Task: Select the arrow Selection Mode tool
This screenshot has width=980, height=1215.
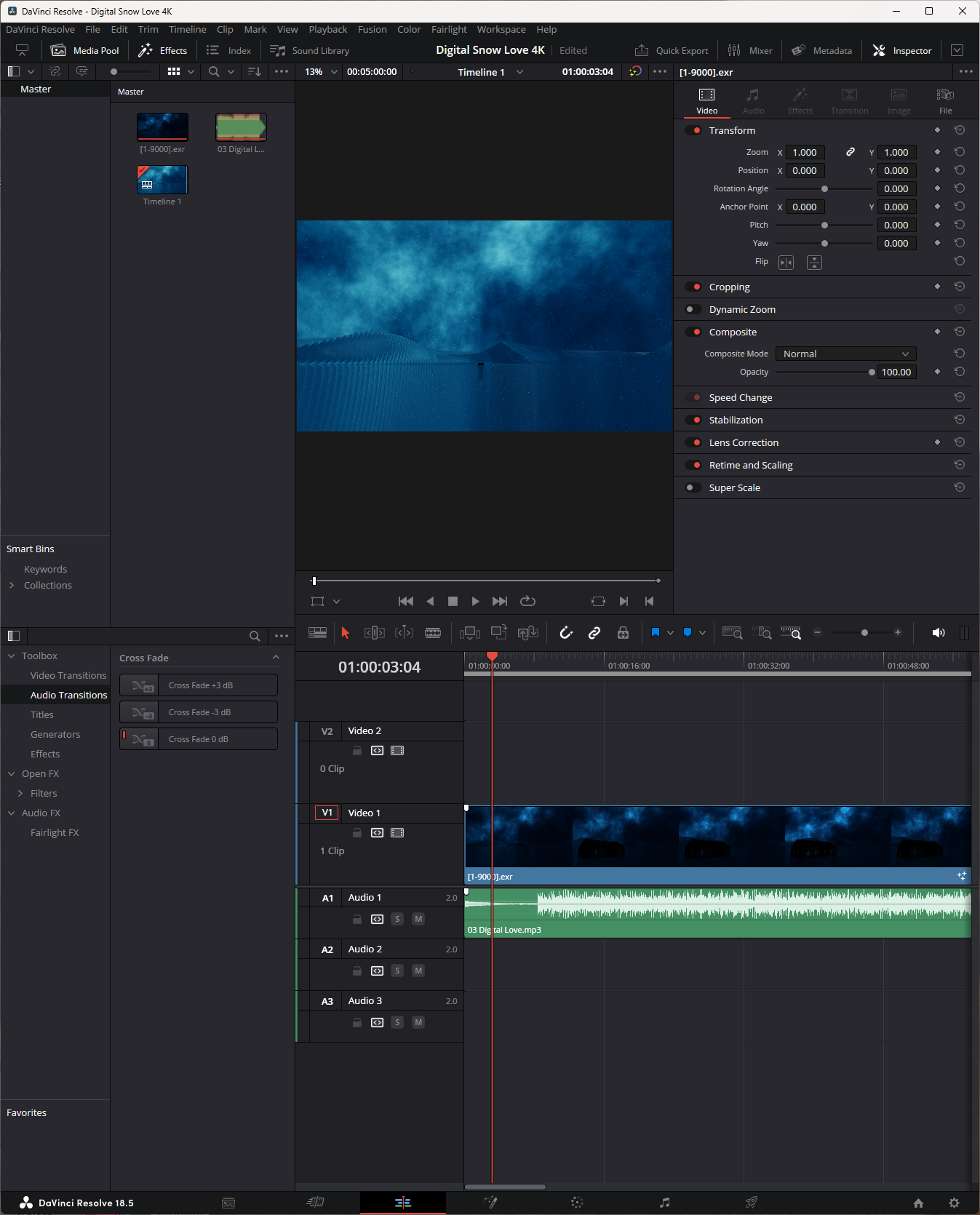Action: pos(346,633)
